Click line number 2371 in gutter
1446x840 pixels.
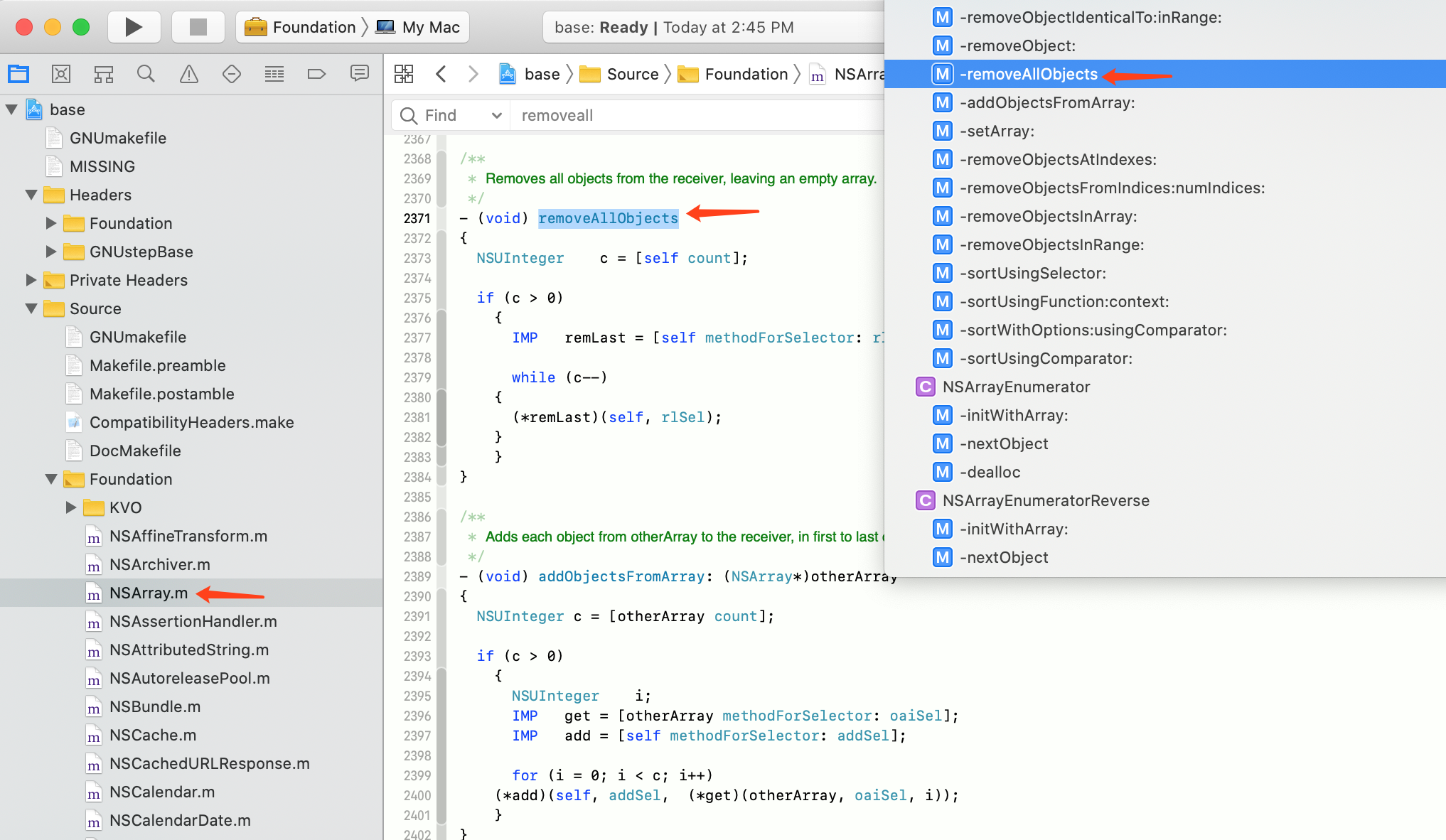coord(417,218)
